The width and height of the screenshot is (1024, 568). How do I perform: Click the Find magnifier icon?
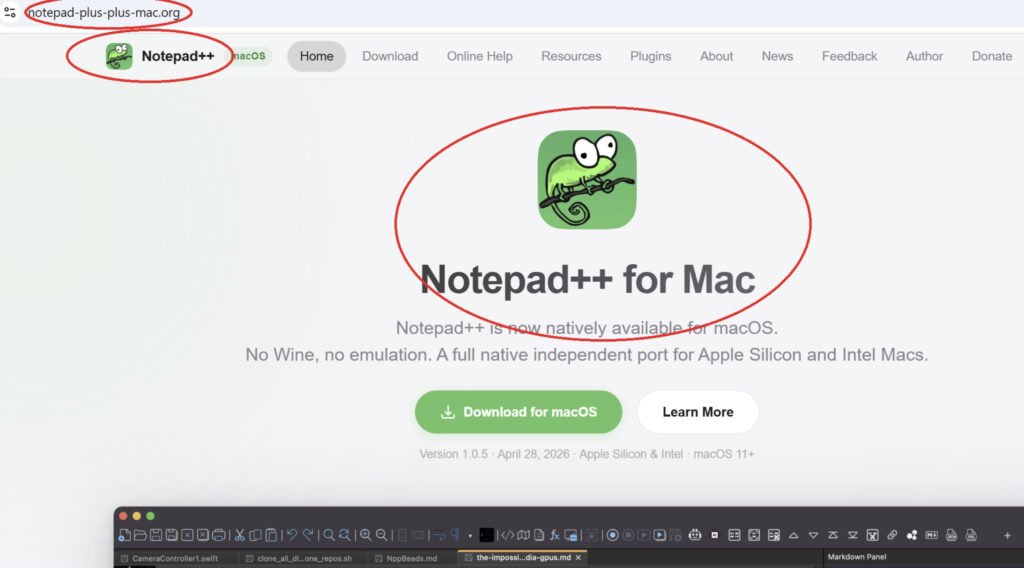coord(328,535)
